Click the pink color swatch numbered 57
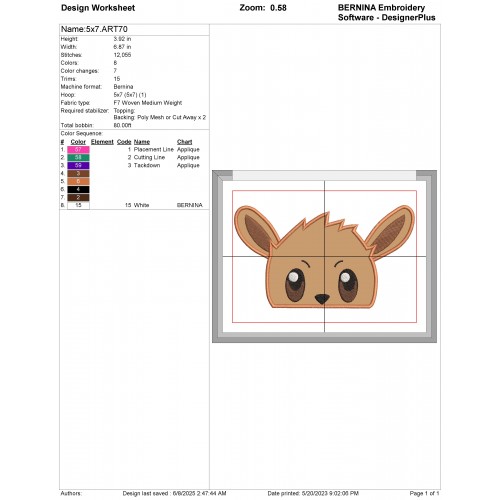 (78, 150)
